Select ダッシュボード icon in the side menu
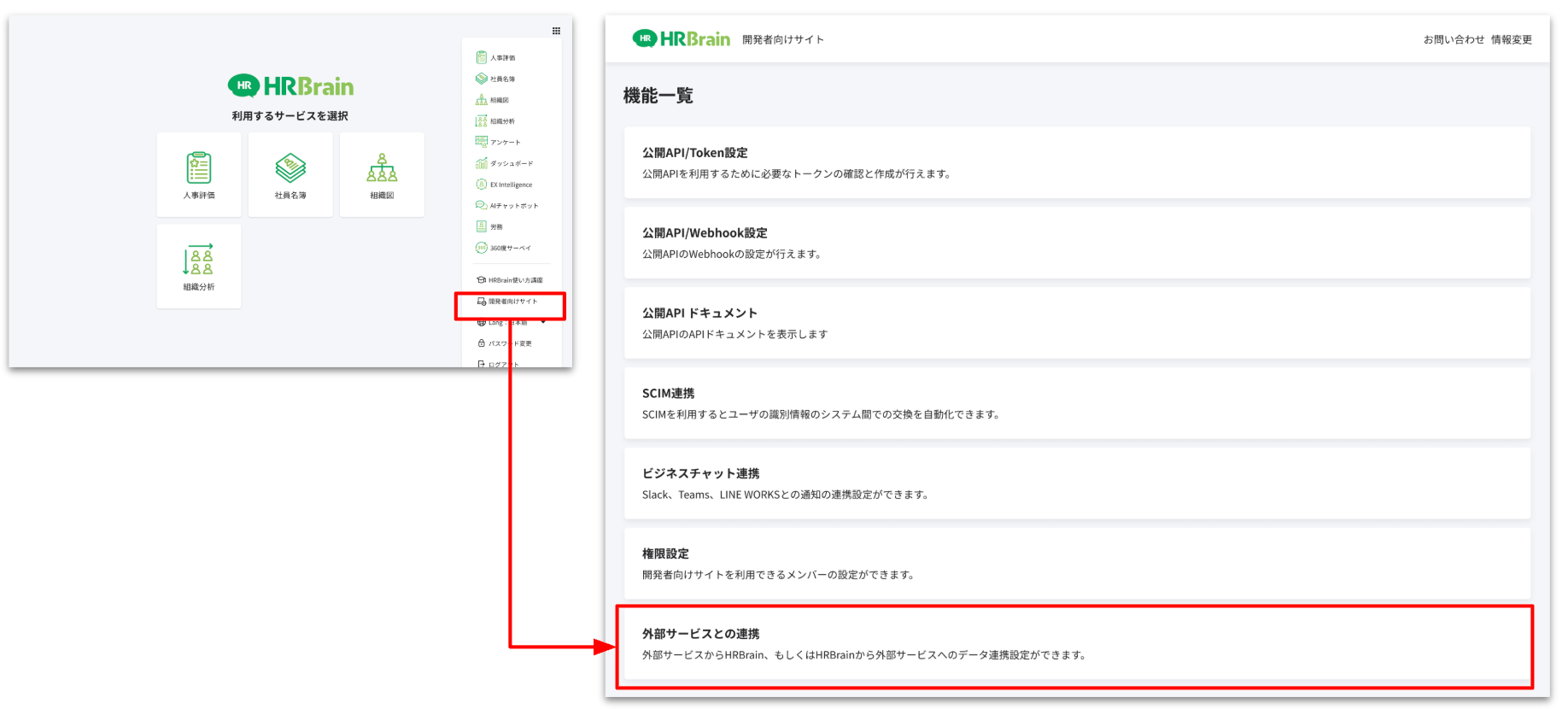Viewport: 1568px width, 709px height. point(482,163)
